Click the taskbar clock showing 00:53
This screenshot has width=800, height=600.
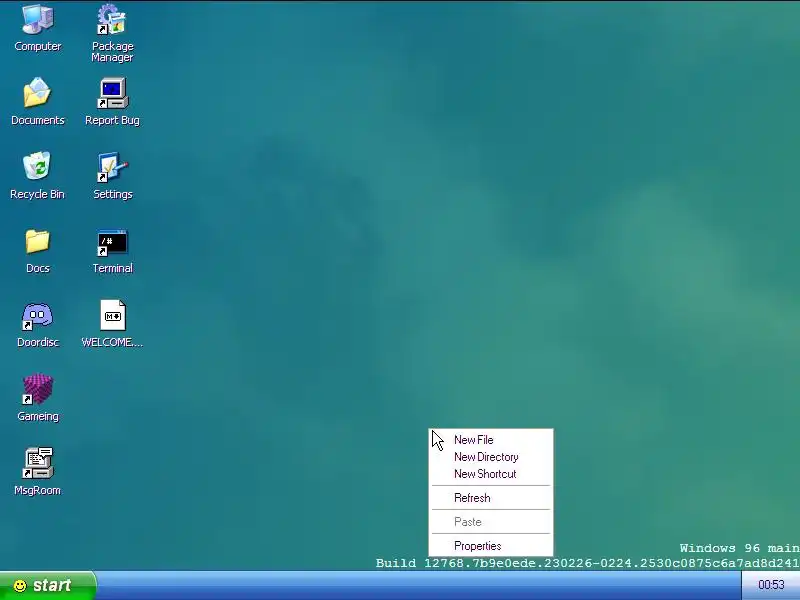[771, 585]
